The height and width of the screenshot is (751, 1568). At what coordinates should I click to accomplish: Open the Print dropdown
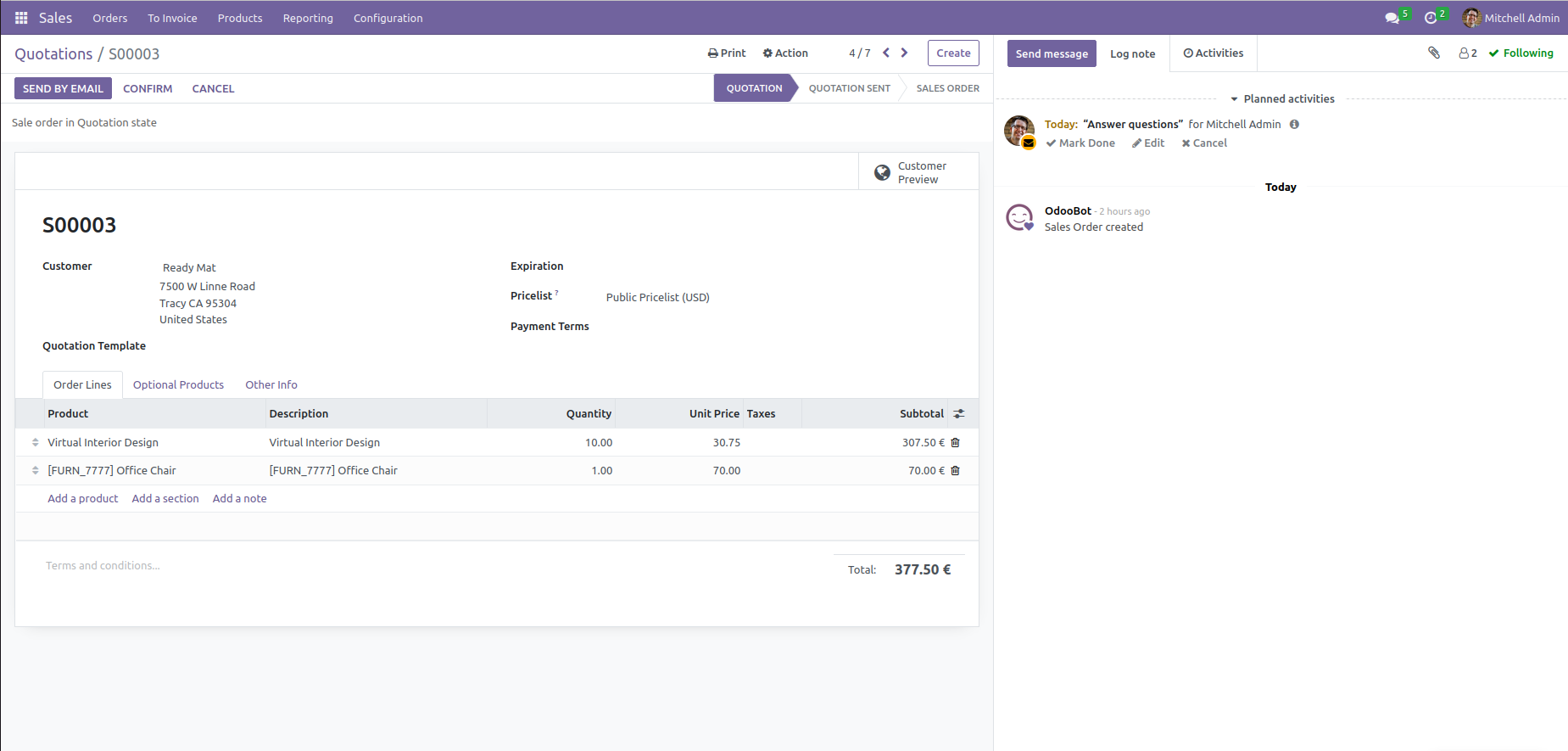coord(727,53)
